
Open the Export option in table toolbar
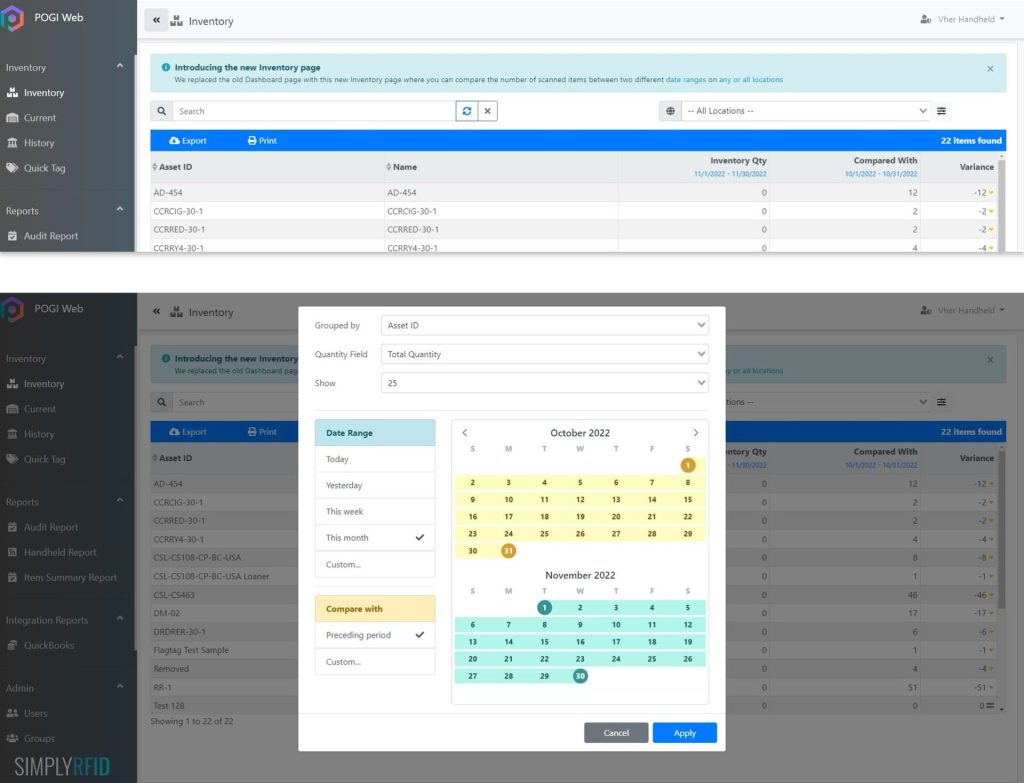tap(188, 140)
